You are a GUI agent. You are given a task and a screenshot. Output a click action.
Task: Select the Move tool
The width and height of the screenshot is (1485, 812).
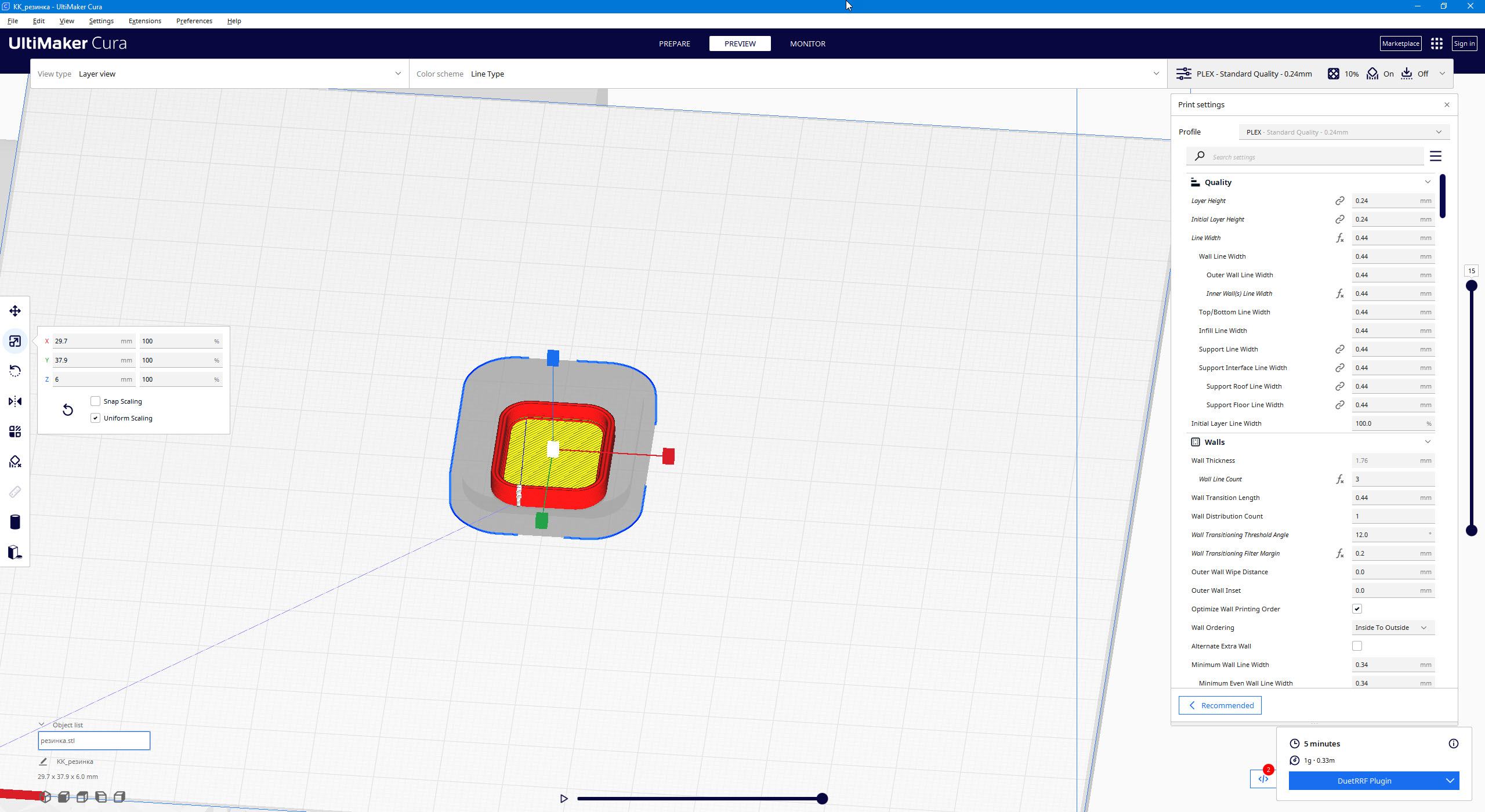15,311
